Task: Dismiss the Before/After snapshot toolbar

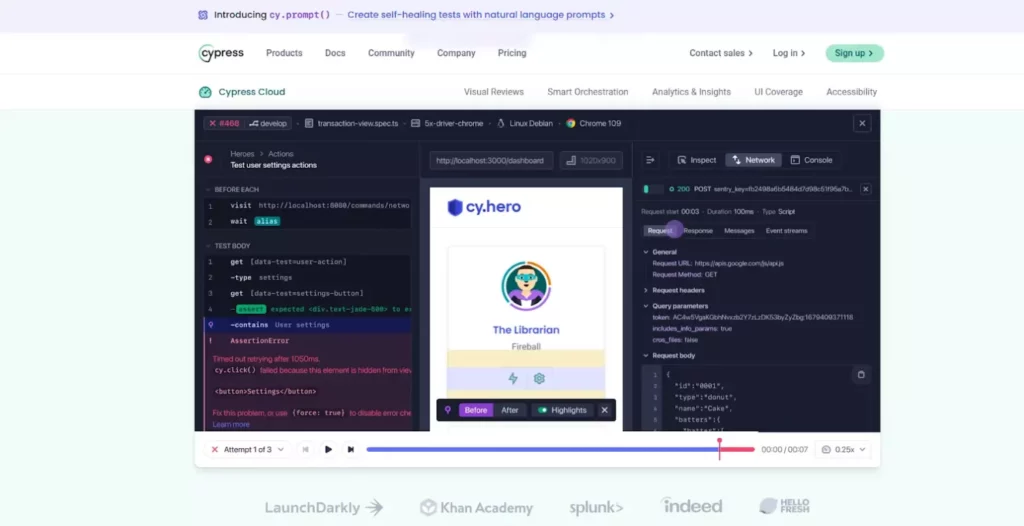Action: (x=604, y=410)
